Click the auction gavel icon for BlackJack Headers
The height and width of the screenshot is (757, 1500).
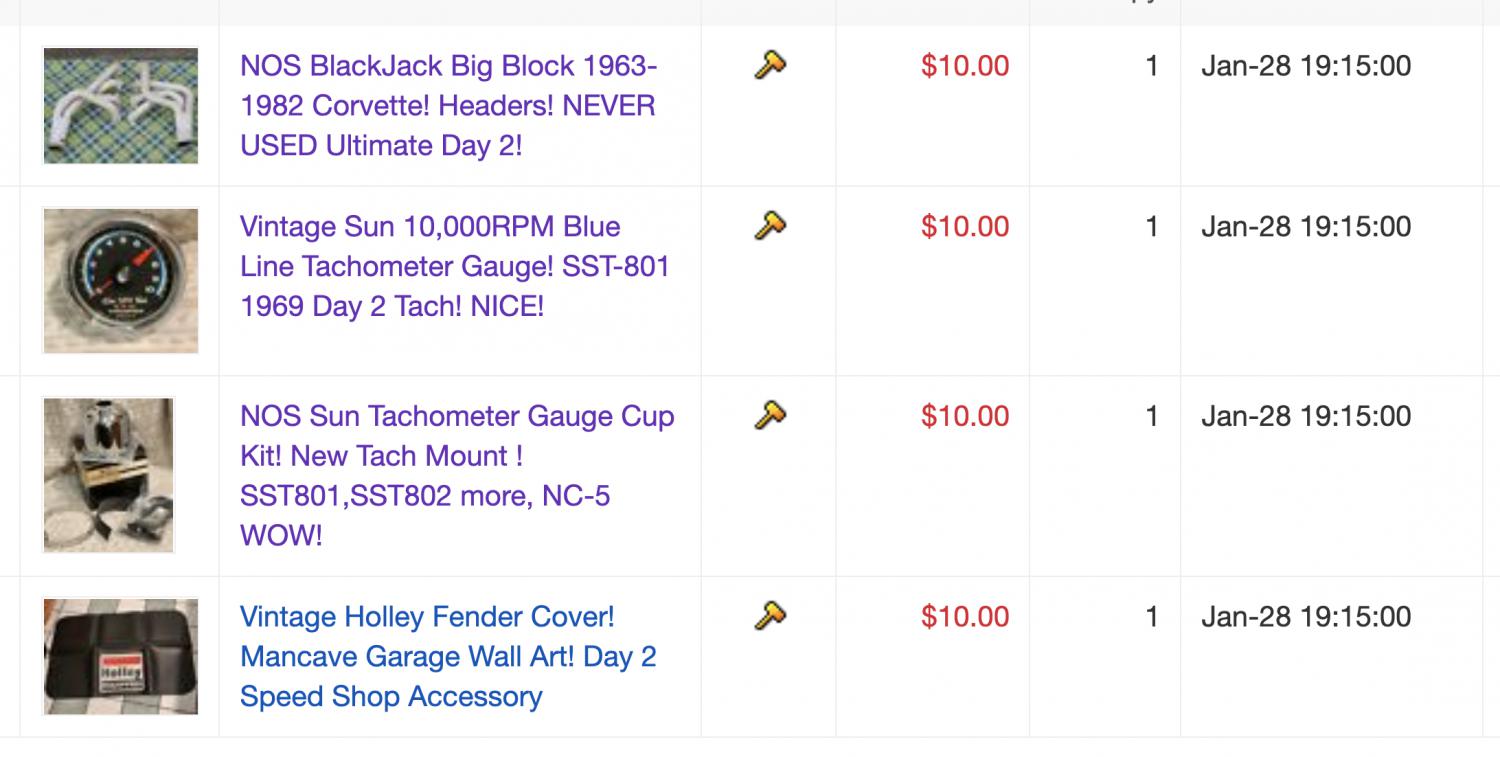click(770, 66)
